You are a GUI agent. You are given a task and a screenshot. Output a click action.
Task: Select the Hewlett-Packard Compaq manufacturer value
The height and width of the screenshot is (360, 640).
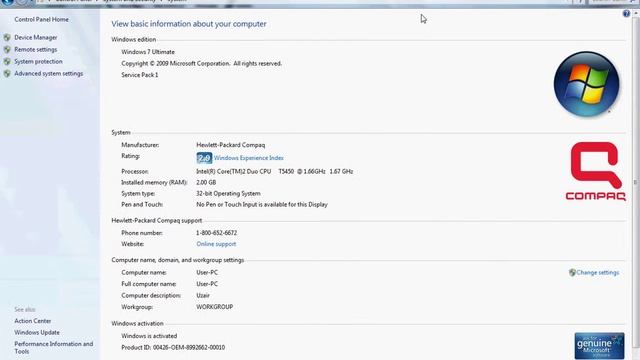pyautogui.click(x=231, y=145)
